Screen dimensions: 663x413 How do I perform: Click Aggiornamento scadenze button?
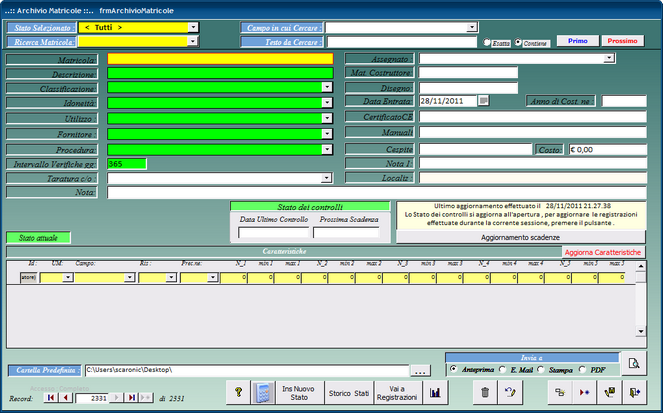coord(521,238)
